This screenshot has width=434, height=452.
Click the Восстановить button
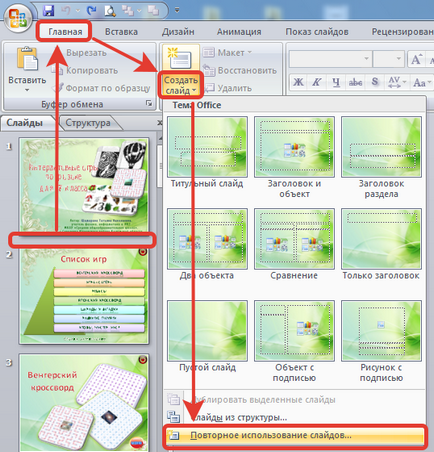[240, 71]
